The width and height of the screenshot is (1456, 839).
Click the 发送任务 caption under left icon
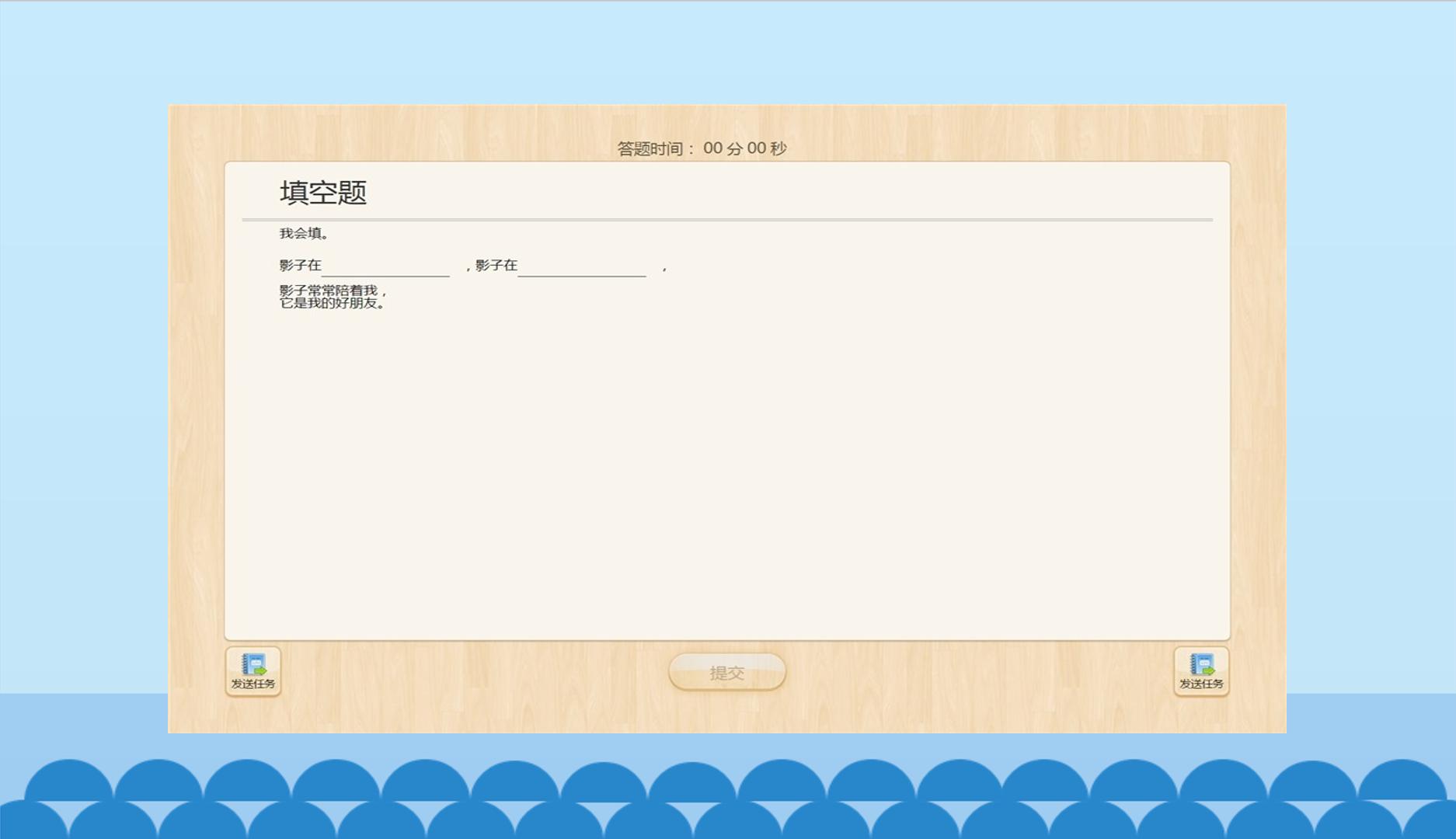(253, 684)
